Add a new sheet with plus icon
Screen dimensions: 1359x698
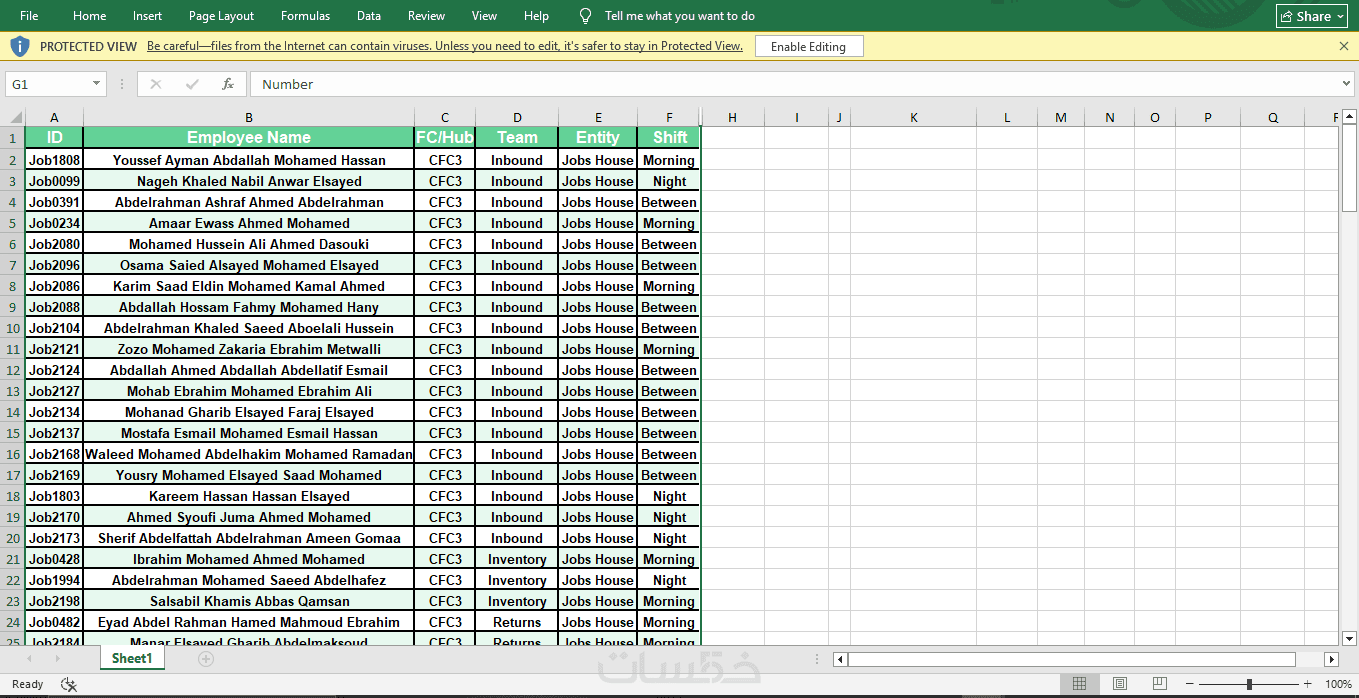(206, 659)
